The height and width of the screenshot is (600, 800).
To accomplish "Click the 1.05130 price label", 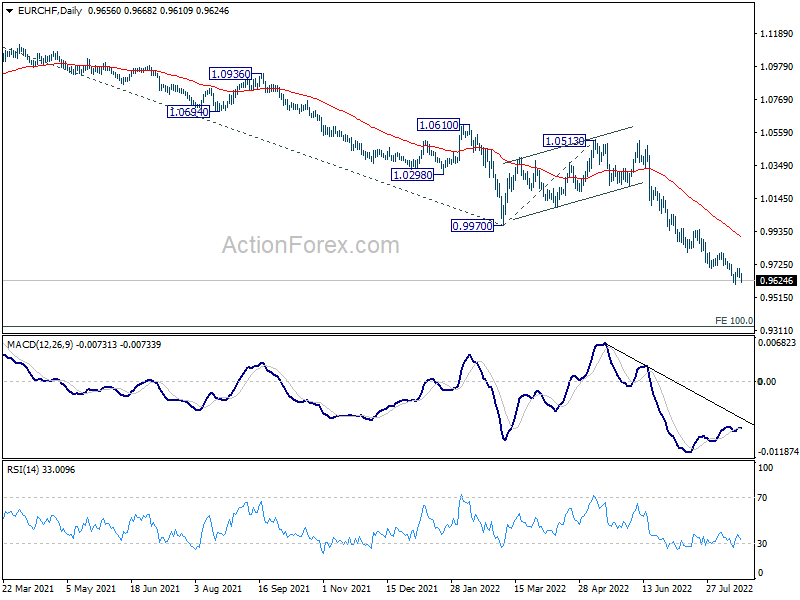I will (564, 141).
